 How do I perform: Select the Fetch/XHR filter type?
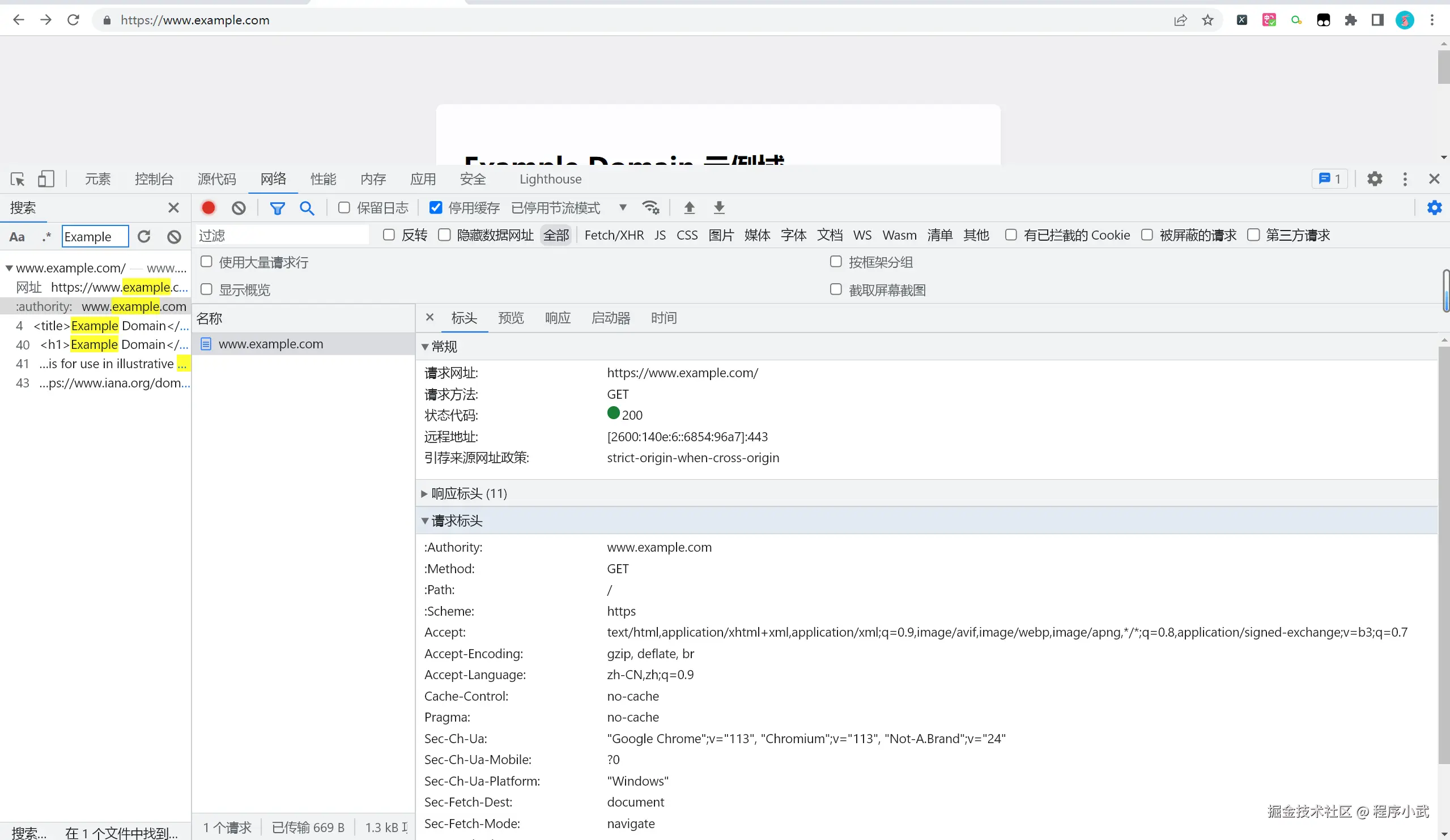(614, 234)
